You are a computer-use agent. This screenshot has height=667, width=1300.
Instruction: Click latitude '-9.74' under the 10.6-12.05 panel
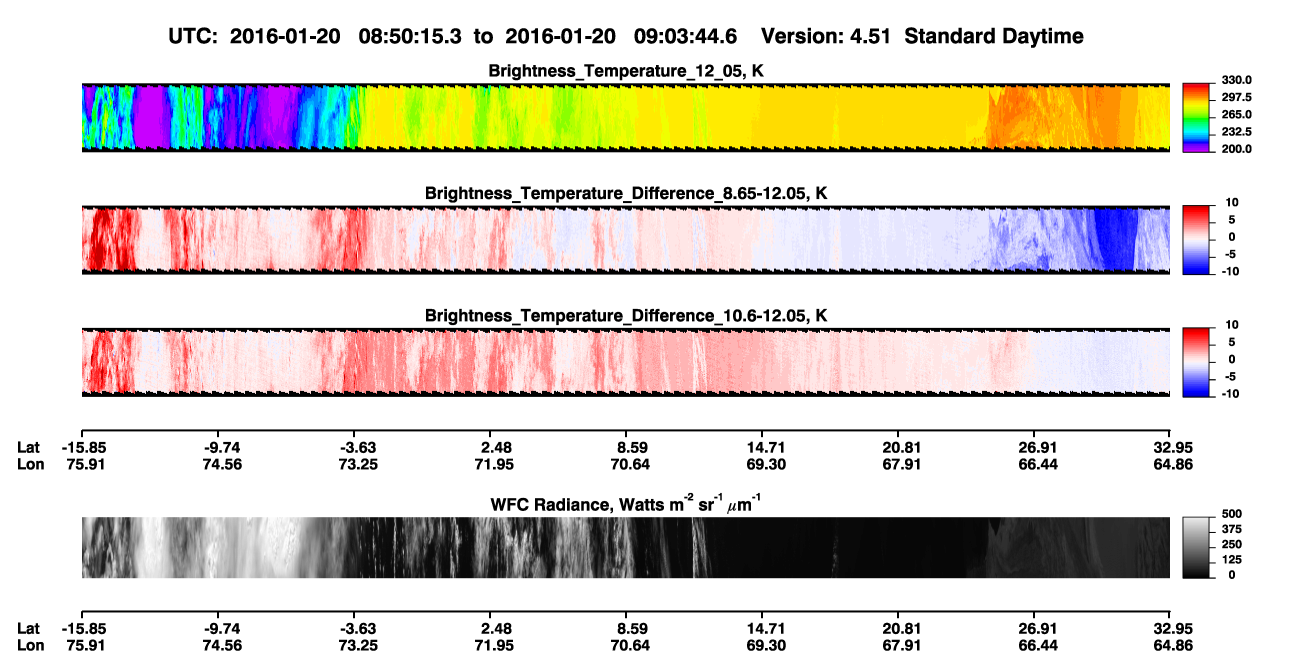click(x=221, y=448)
